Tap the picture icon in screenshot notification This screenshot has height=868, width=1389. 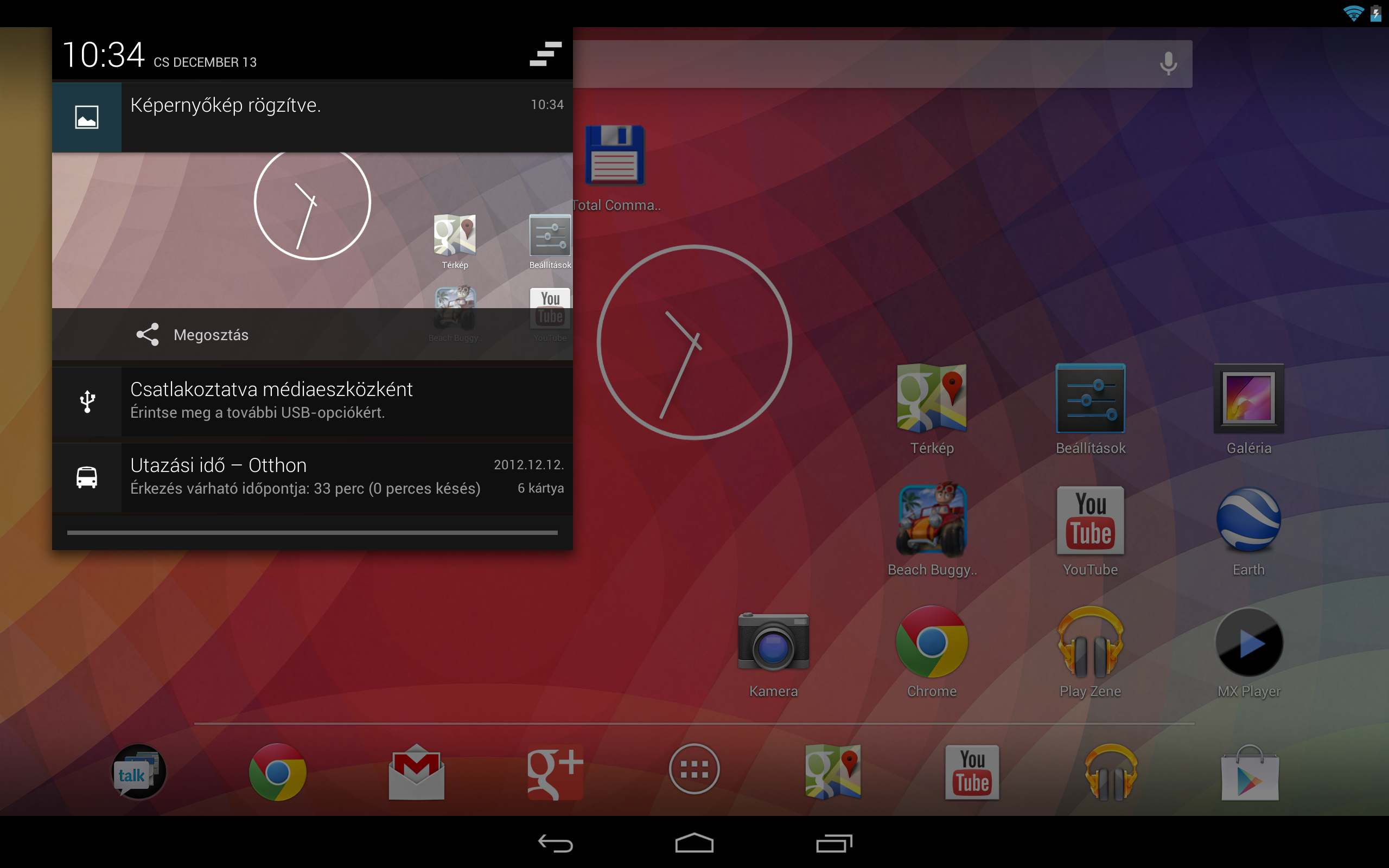87,117
